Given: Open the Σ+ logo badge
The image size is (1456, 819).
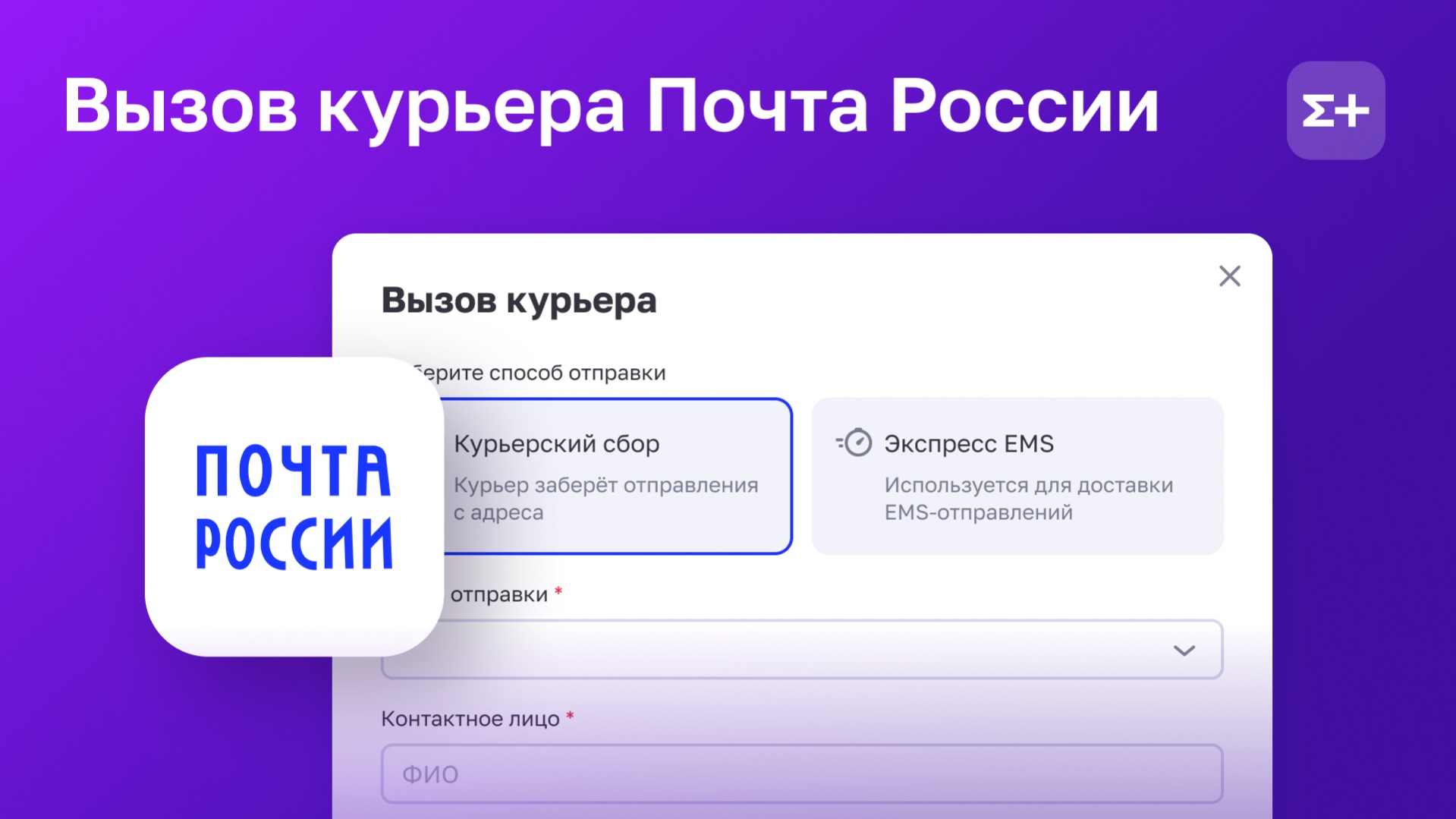Looking at the screenshot, I should click(x=1335, y=111).
